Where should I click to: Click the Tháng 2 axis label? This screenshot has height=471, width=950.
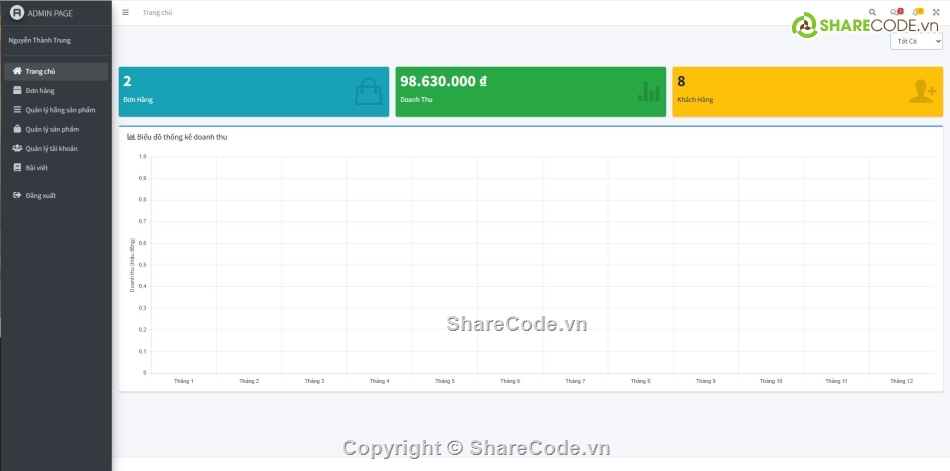pos(249,381)
